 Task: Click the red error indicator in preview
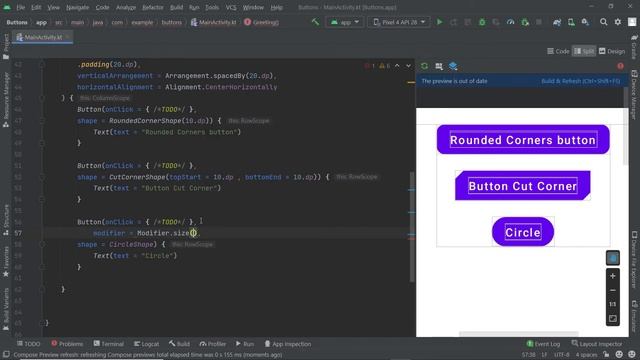click(x=620, y=66)
